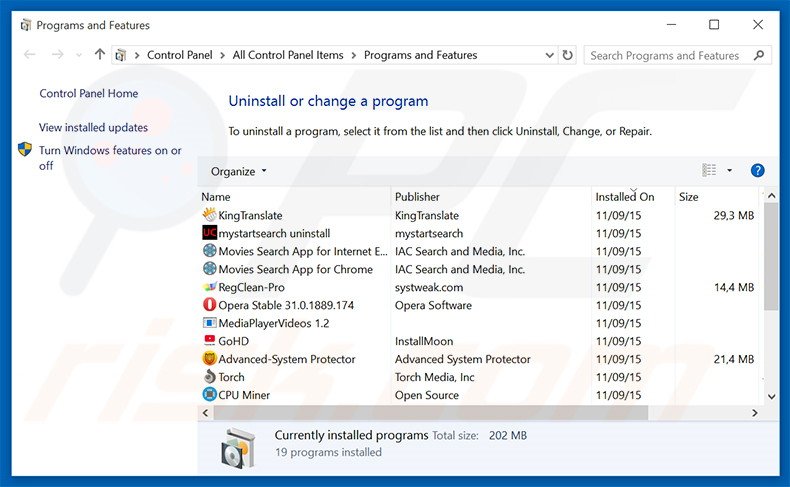Viewport: 790px width, 487px height.
Task: Click the 29,3 MB size cell
Action: click(734, 216)
